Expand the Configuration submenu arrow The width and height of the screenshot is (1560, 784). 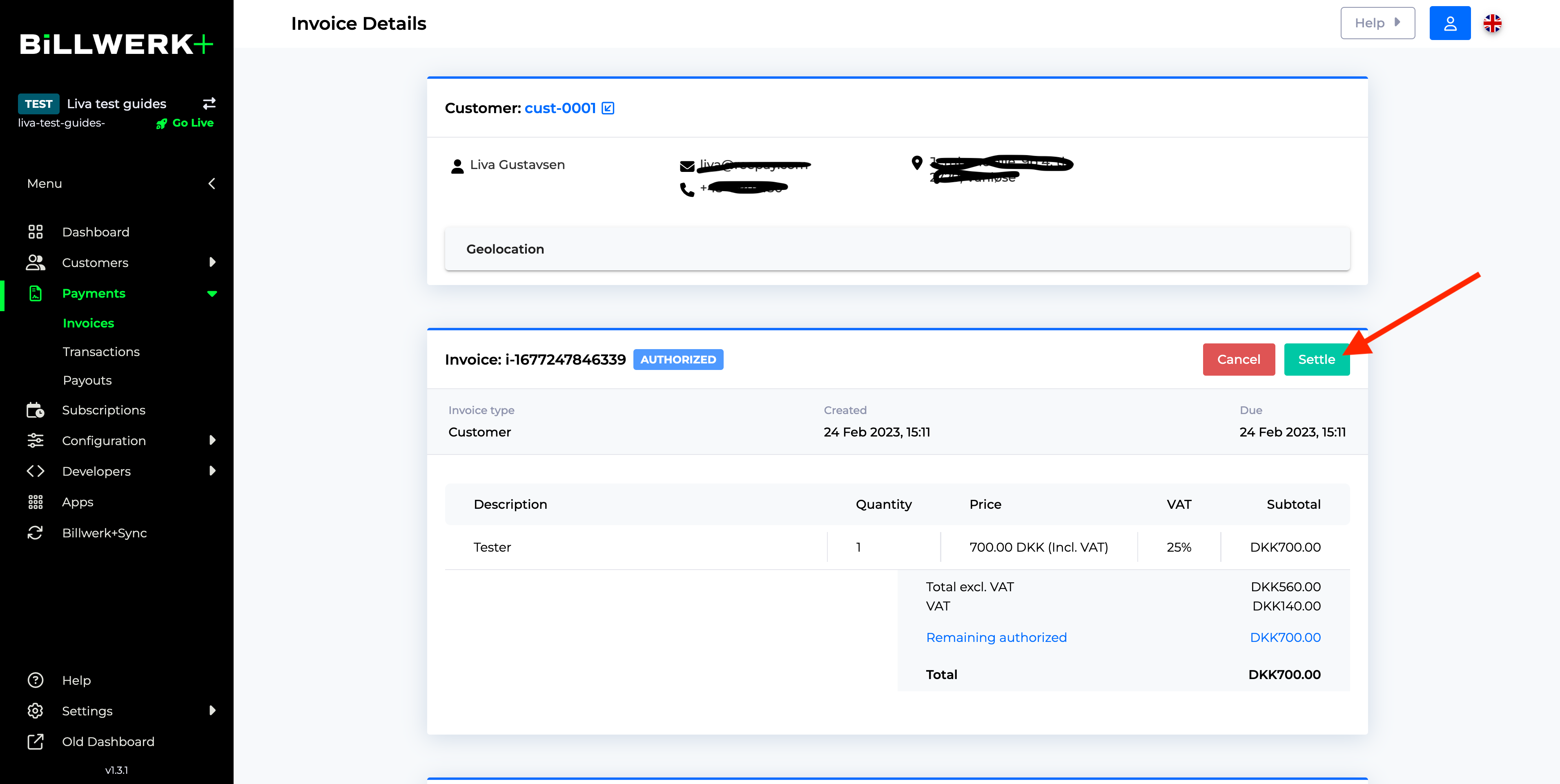(212, 440)
